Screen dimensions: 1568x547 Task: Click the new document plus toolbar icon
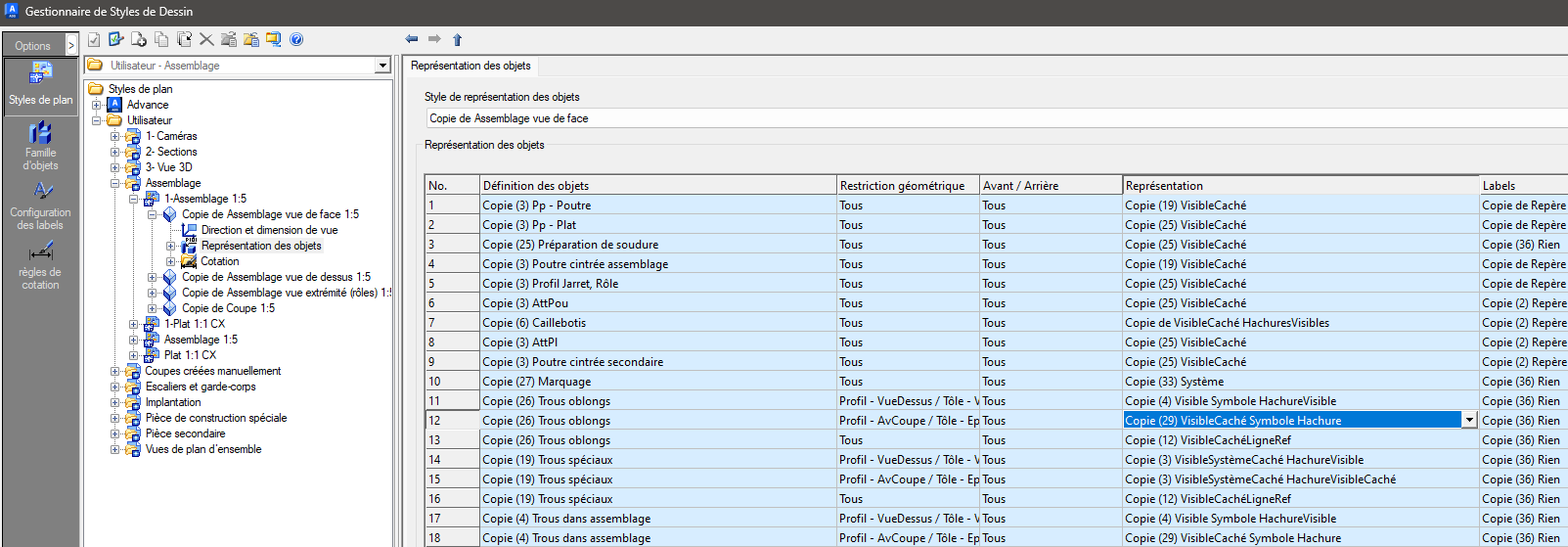pyautogui.click(x=139, y=39)
